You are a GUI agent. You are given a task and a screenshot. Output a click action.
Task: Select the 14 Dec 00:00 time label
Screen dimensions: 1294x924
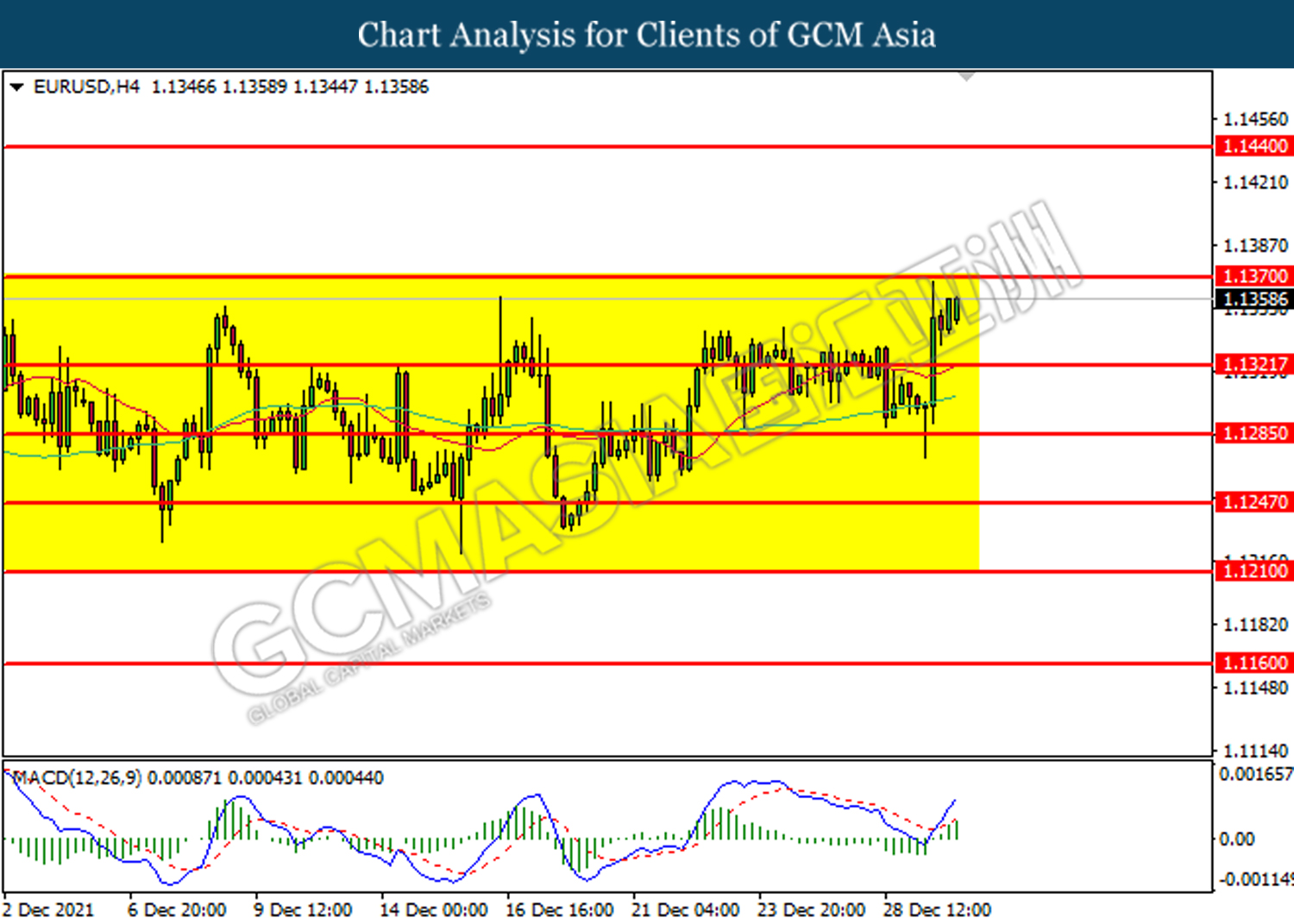point(434,910)
